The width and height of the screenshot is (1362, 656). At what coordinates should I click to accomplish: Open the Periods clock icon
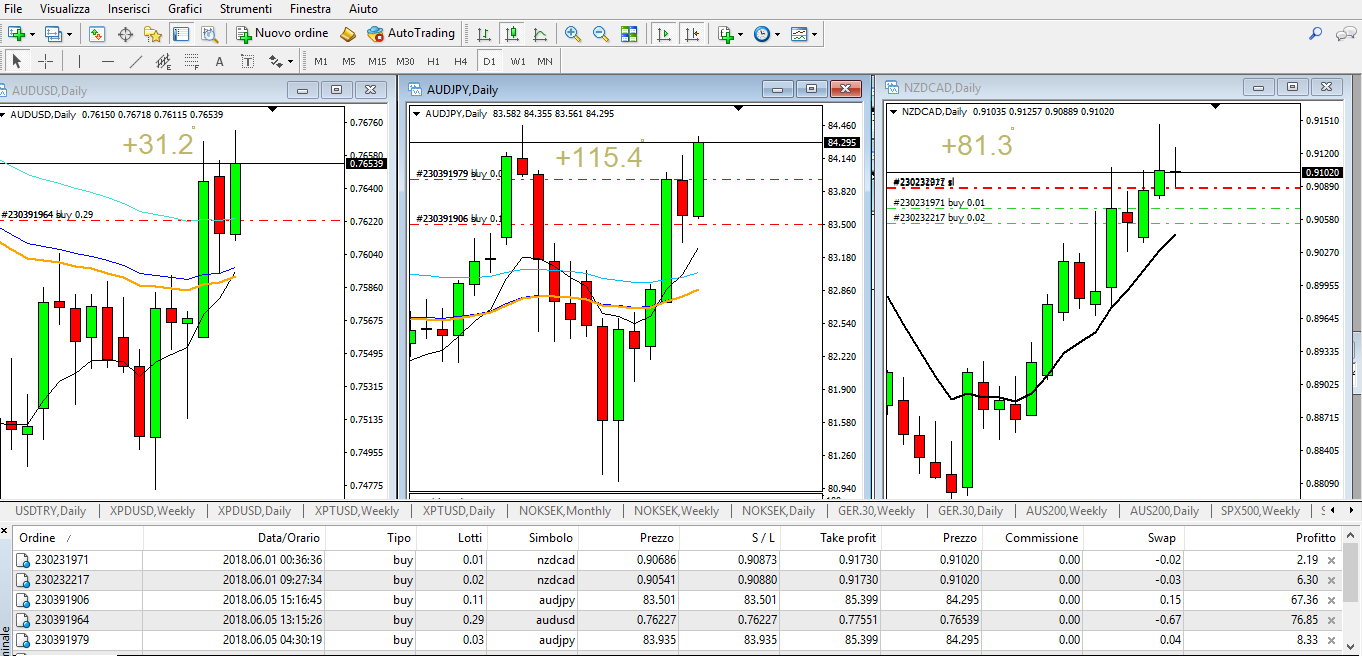(762, 34)
